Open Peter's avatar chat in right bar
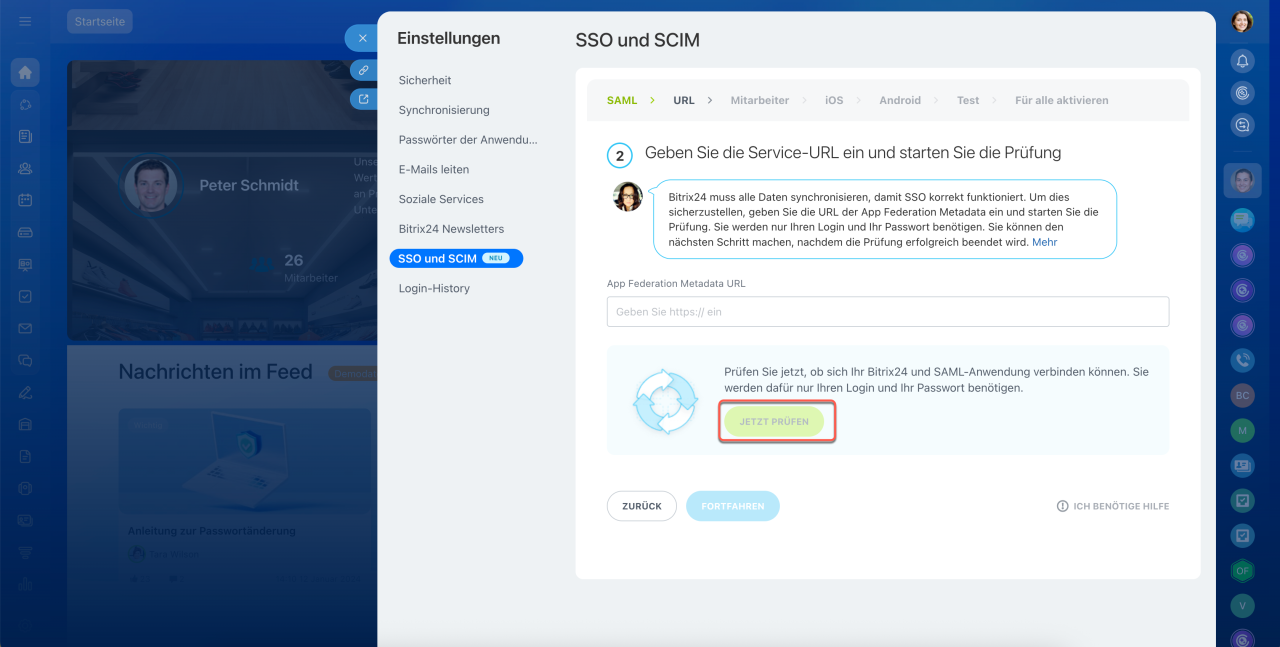This screenshot has width=1280, height=647. click(1242, 180)
